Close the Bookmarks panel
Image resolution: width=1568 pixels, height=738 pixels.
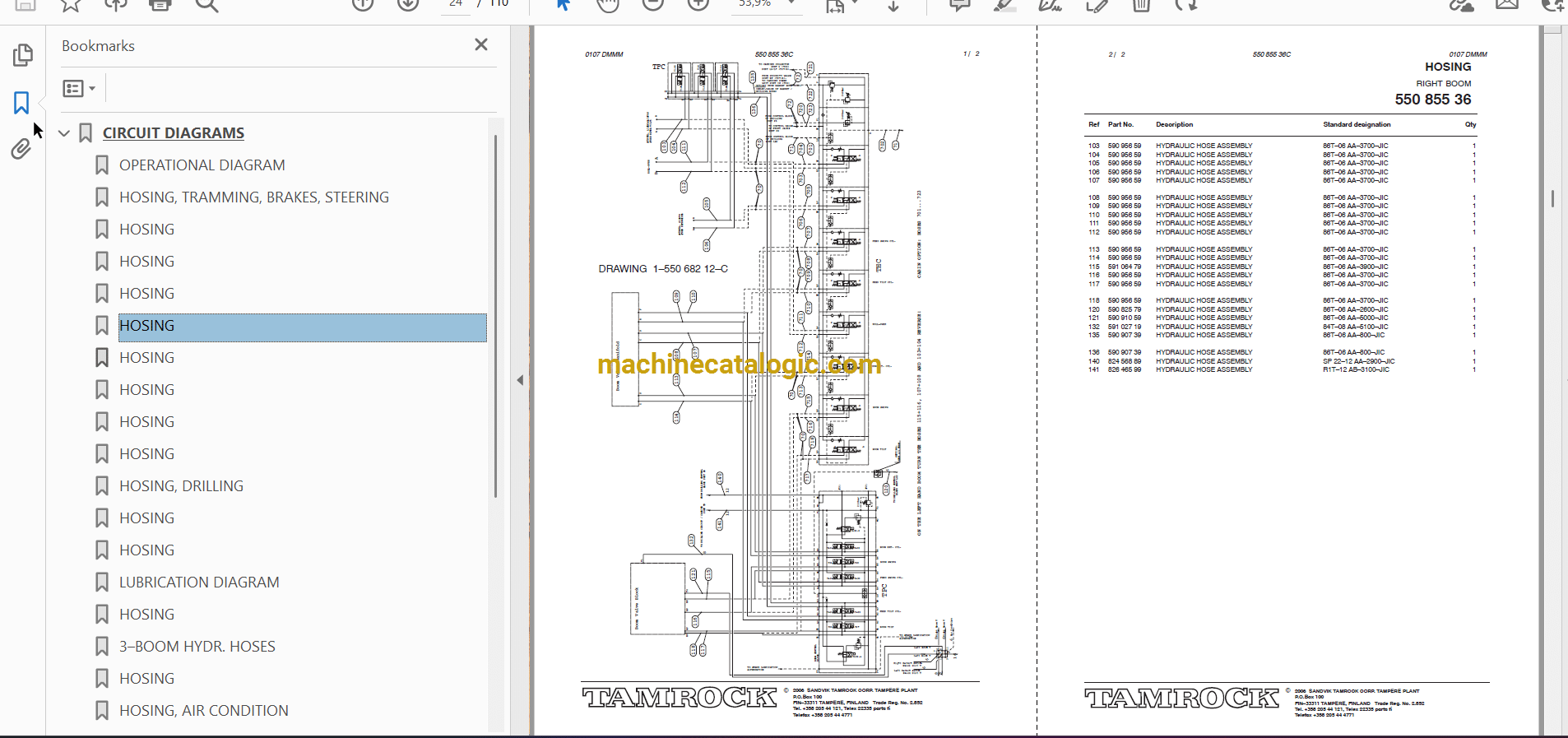click(481, 45)
